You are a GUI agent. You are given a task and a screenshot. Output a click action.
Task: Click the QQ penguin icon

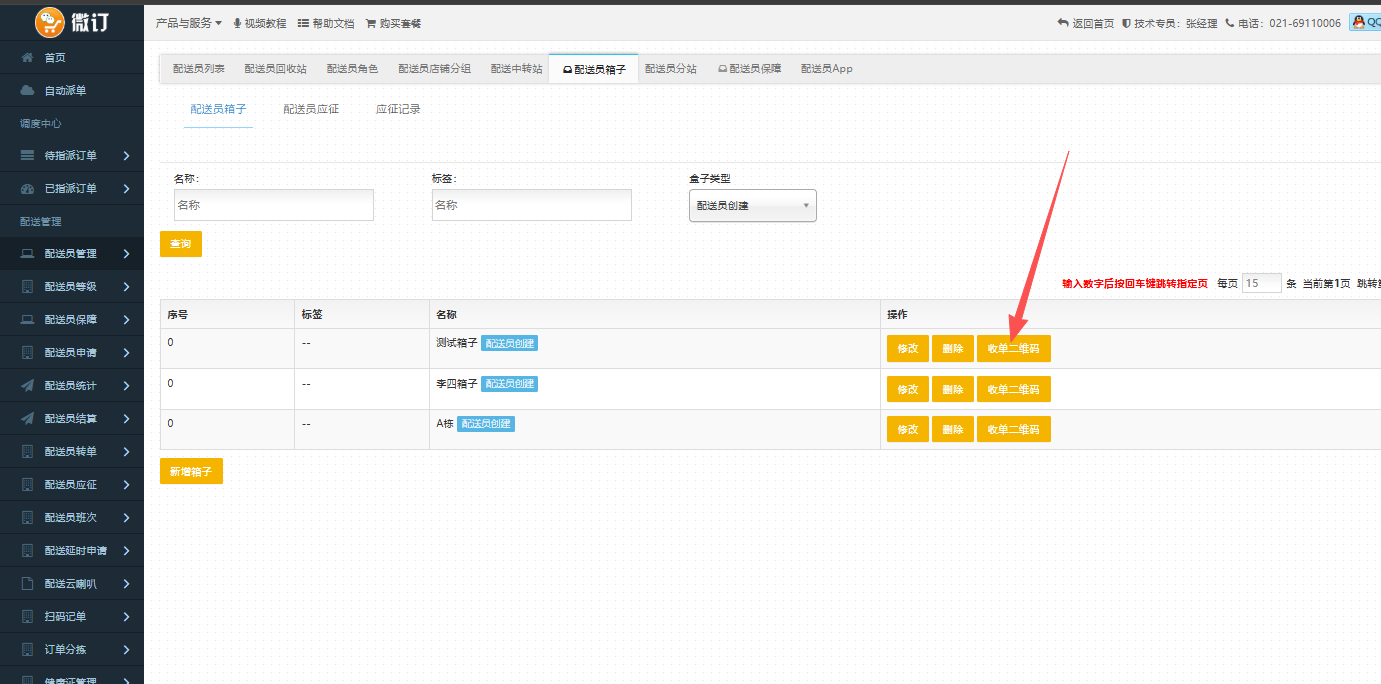[1359, 22]
